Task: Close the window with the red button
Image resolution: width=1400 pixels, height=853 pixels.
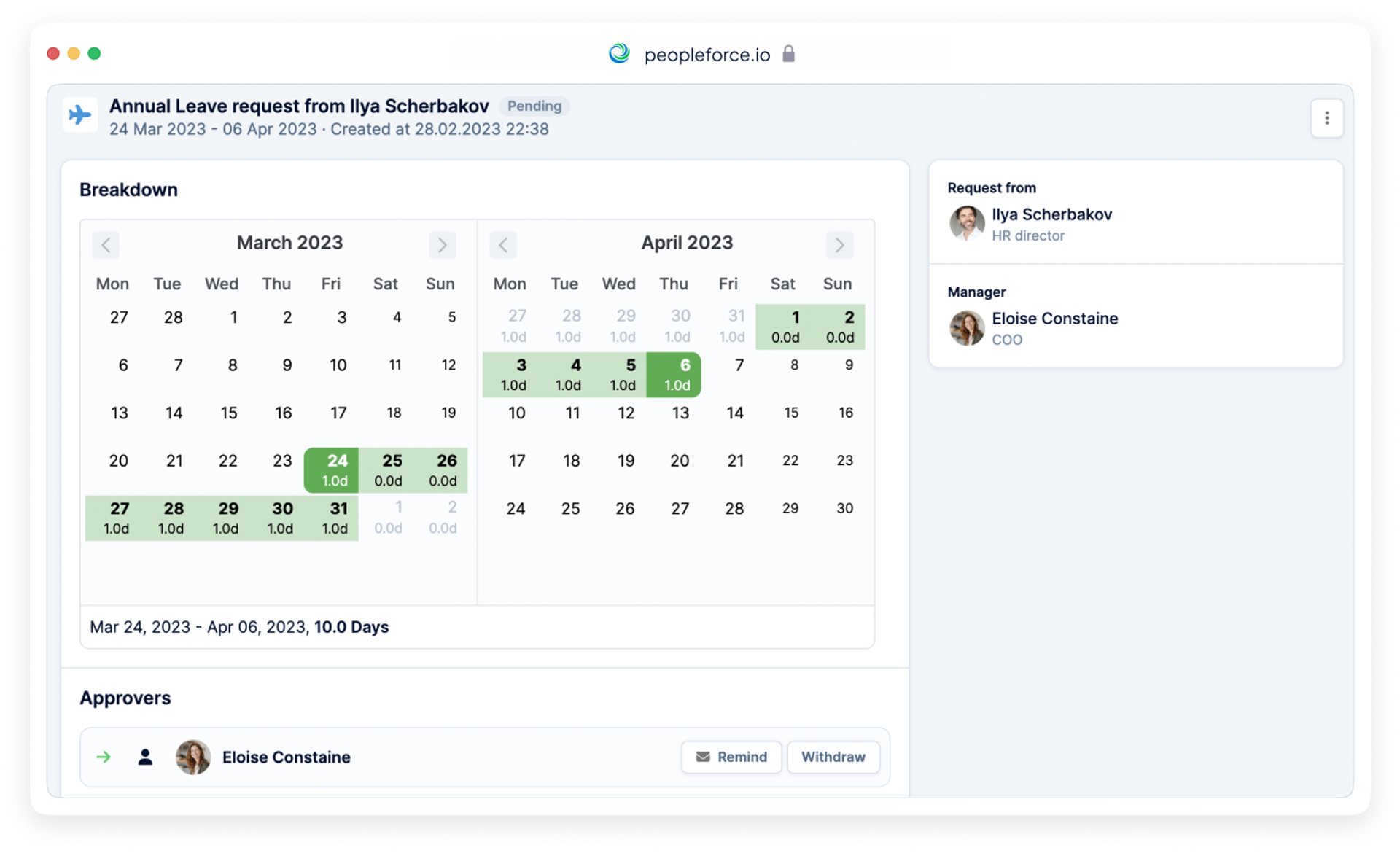Action: (x=53, y=53)
